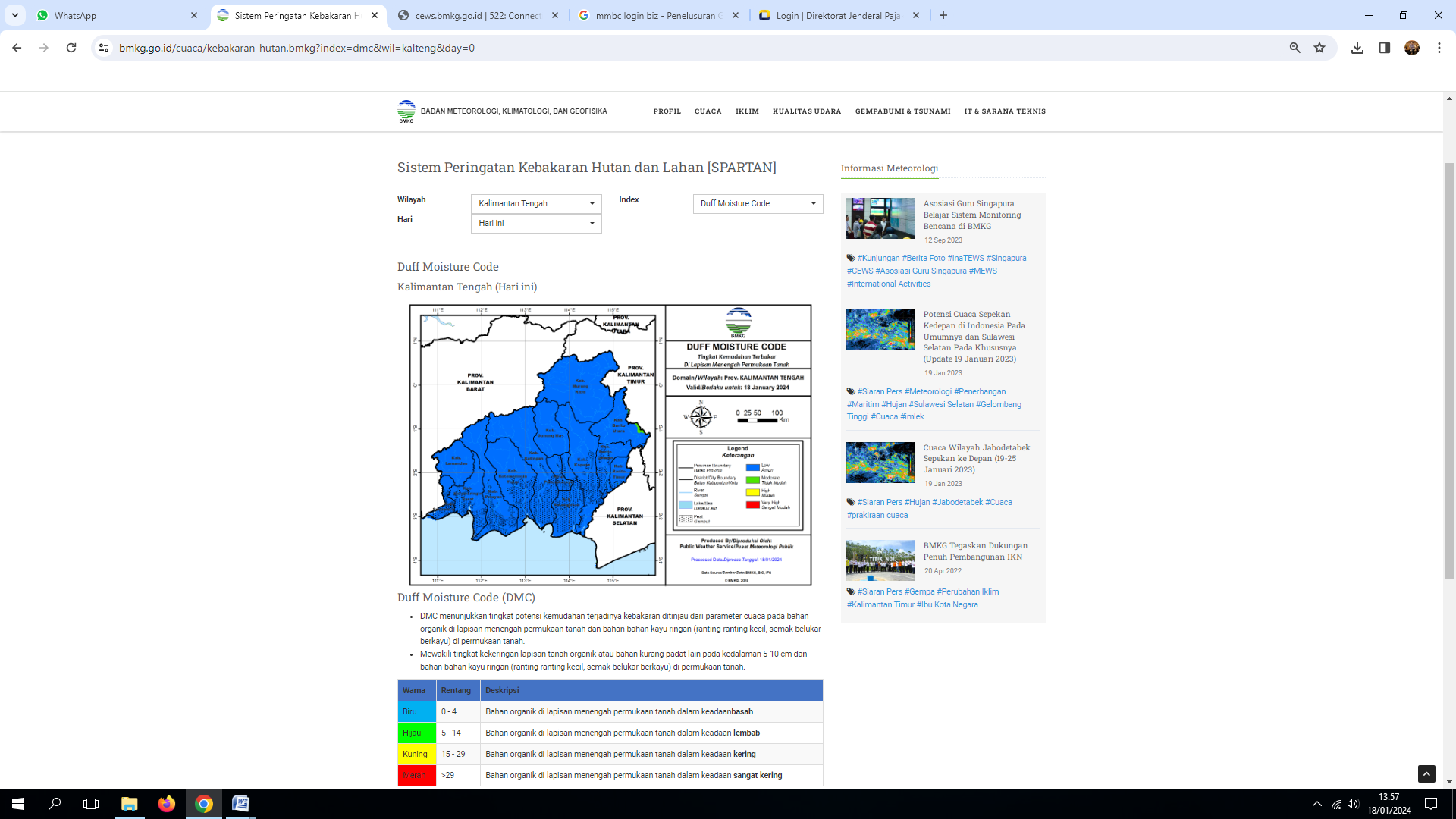Open the notification center icon
This screenshot has width=1456, height=819.
pyautogui.click(x=1431, y=804)
